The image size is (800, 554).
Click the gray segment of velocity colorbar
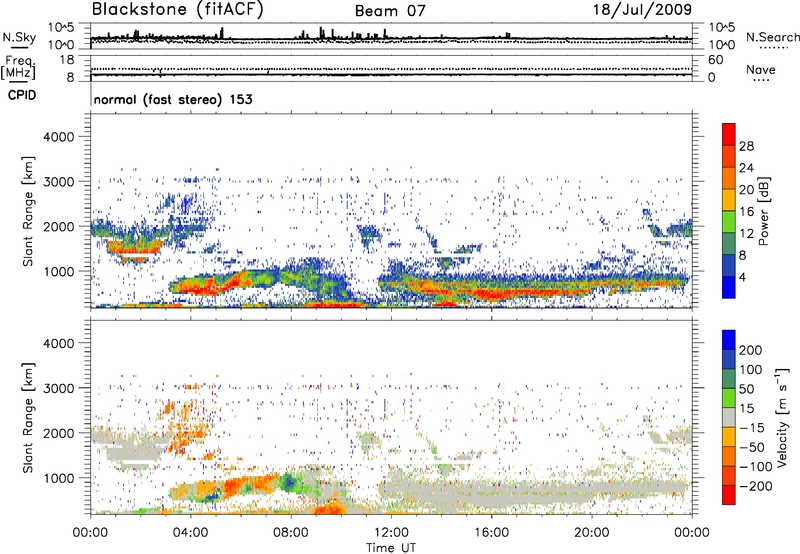(x=729, y=418)
